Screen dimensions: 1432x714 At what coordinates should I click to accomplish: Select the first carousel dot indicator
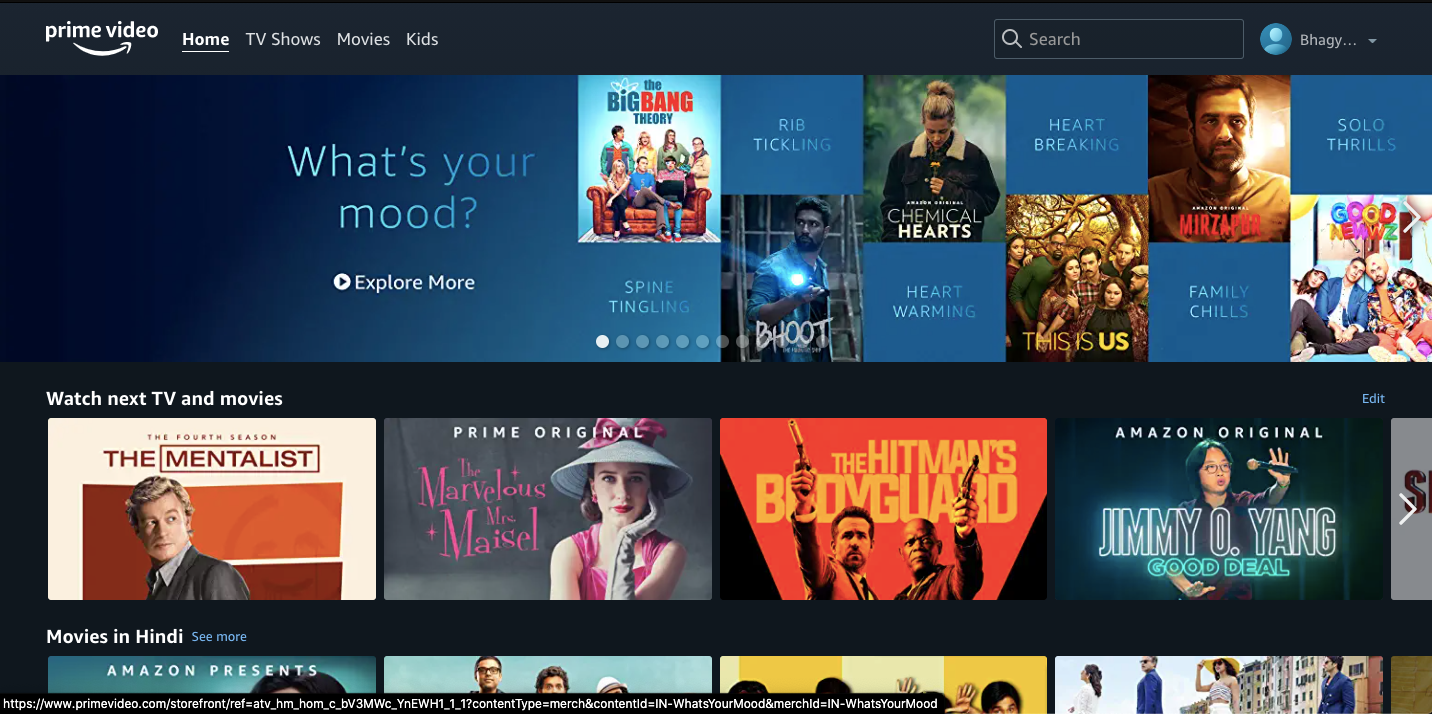click(602, 341)
